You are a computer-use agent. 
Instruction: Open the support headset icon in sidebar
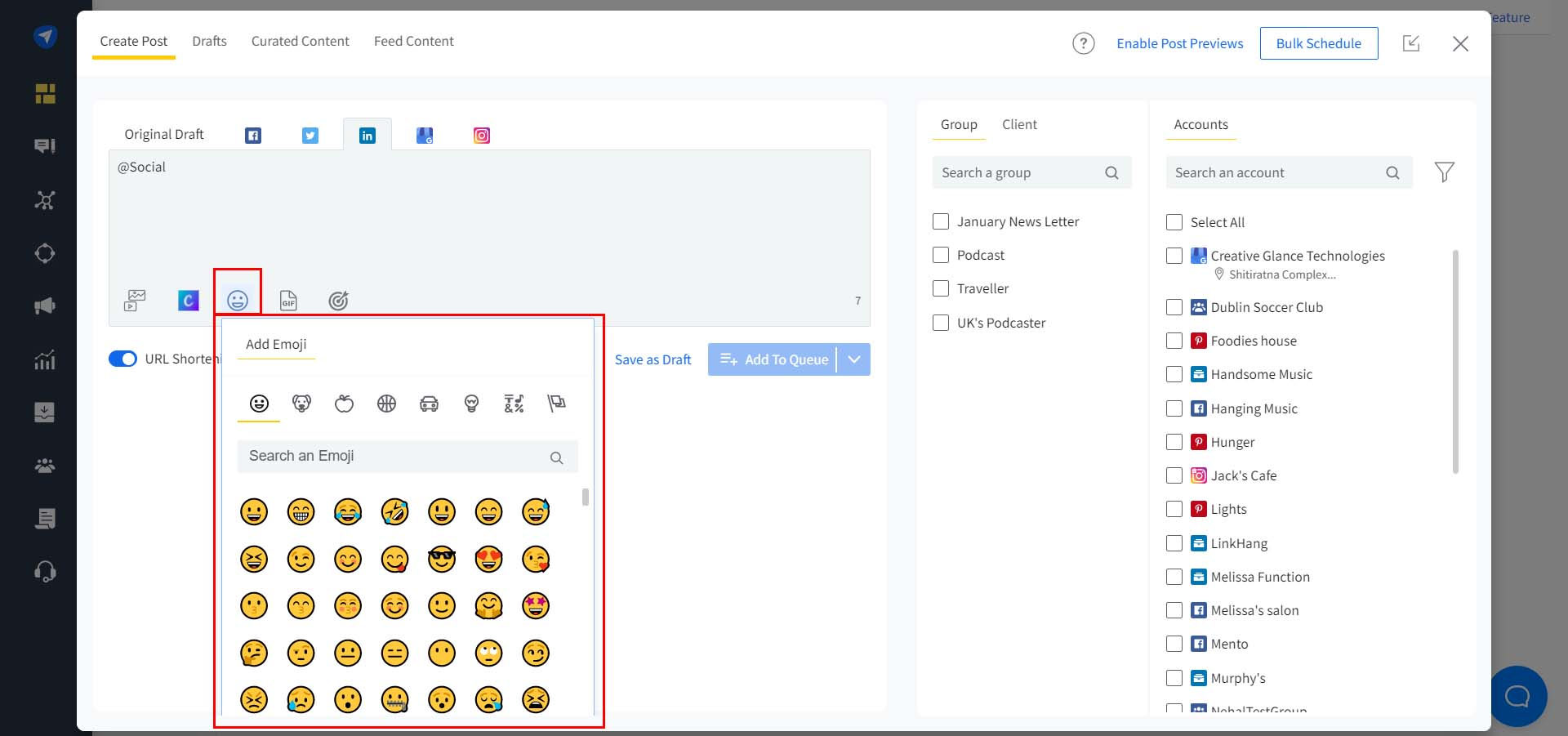point(45,571)
